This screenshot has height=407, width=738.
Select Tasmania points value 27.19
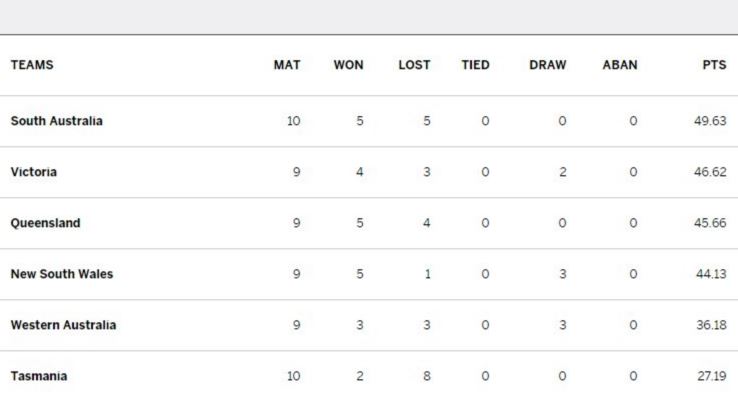712,376
